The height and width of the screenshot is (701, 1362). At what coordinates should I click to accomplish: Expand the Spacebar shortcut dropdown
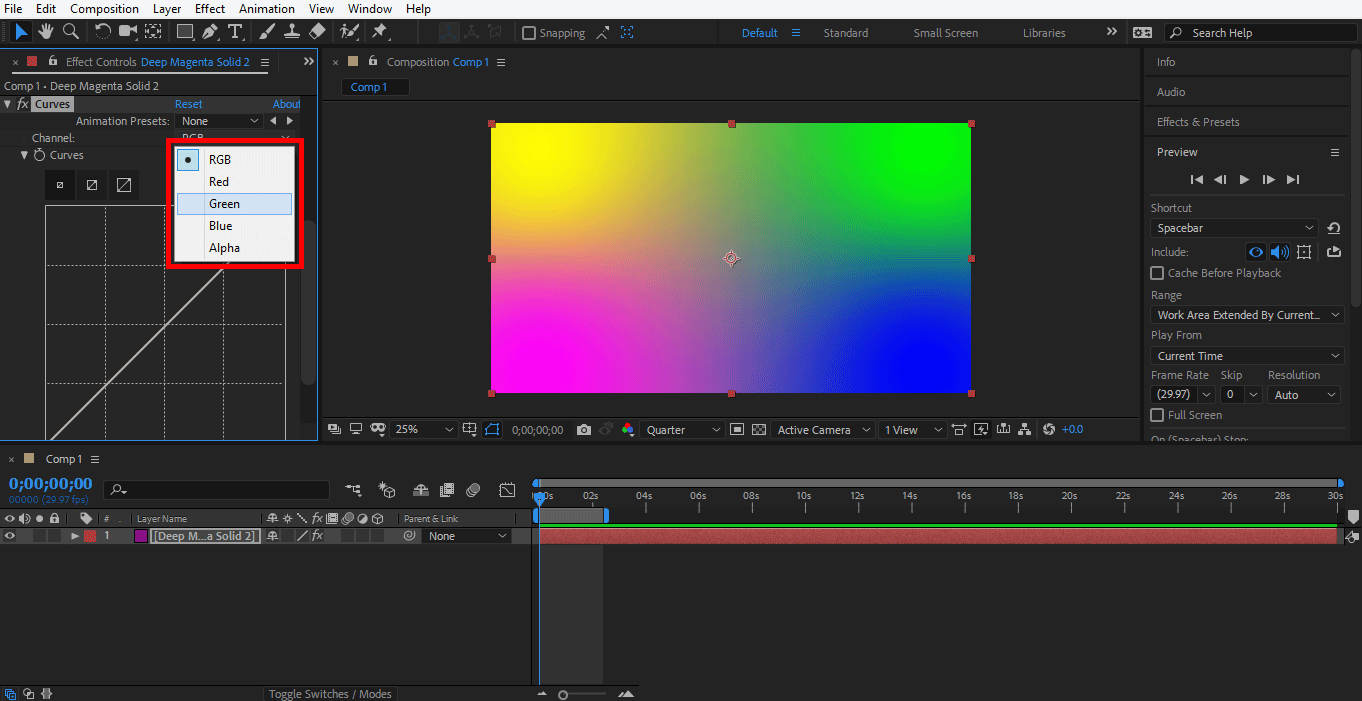pos(1236,228)
